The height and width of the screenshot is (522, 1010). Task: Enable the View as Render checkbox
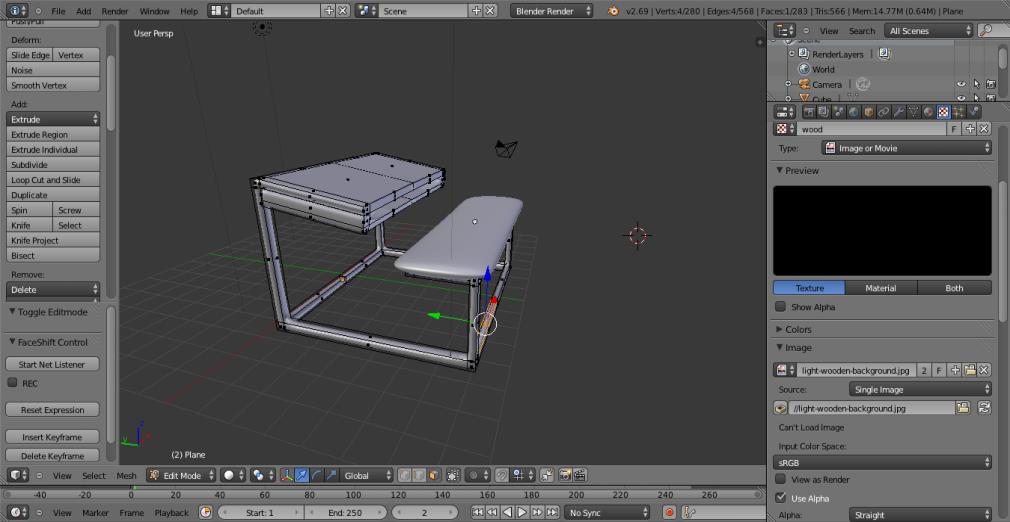click(x=781, y=479)
